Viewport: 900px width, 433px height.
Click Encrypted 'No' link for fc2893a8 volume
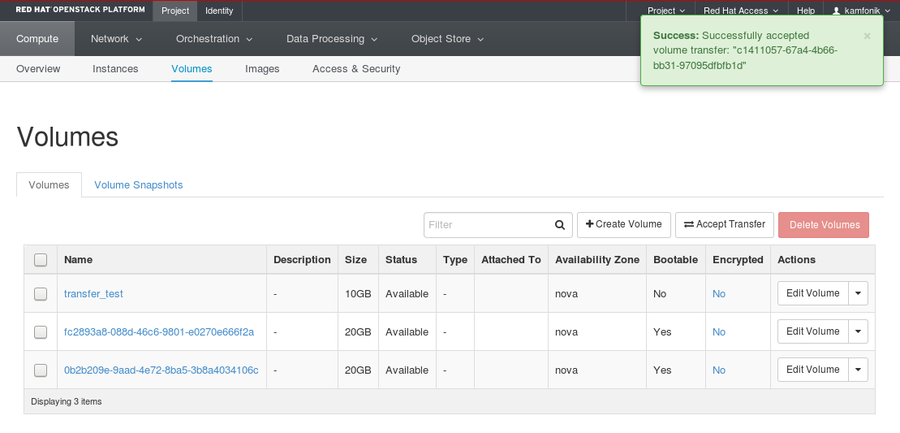click(x=719, y=332)
